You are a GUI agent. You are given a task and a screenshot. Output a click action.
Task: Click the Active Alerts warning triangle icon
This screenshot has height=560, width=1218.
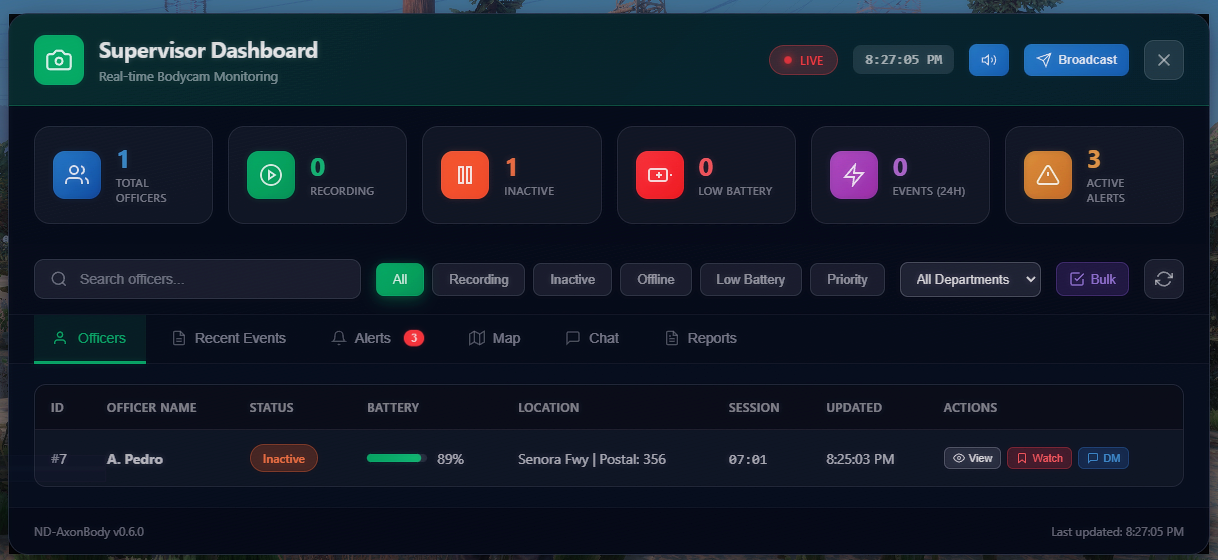pyautogui.click(x=1047, y=175)
